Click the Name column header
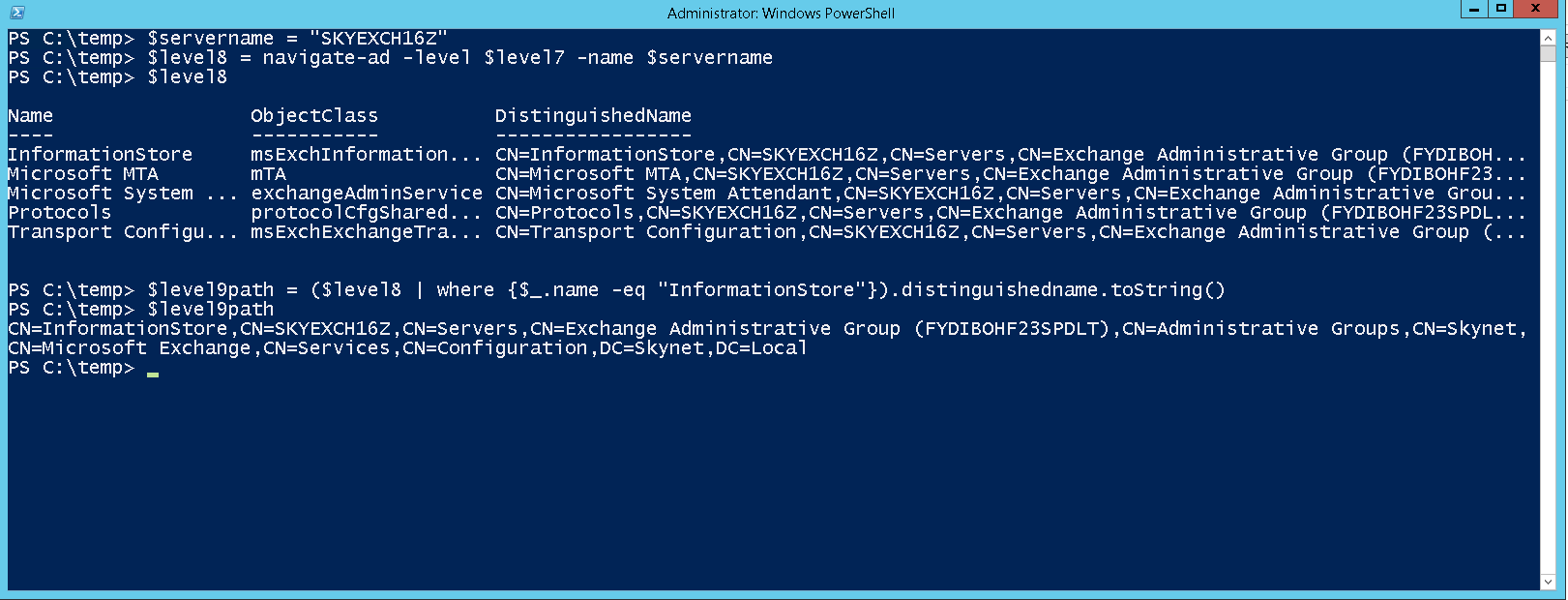 point(31,116)
